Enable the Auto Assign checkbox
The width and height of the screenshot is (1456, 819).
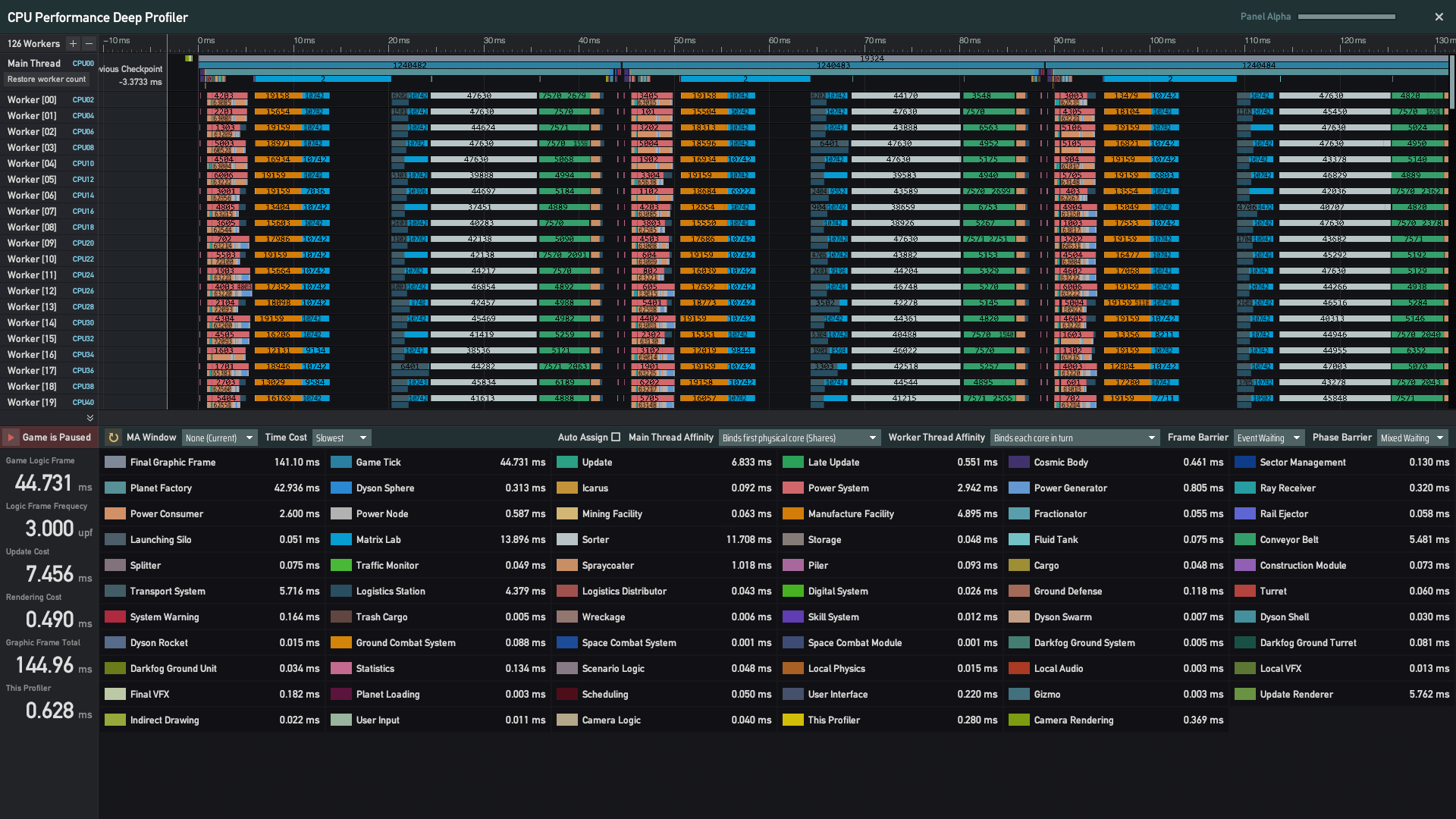click(616, 438)
